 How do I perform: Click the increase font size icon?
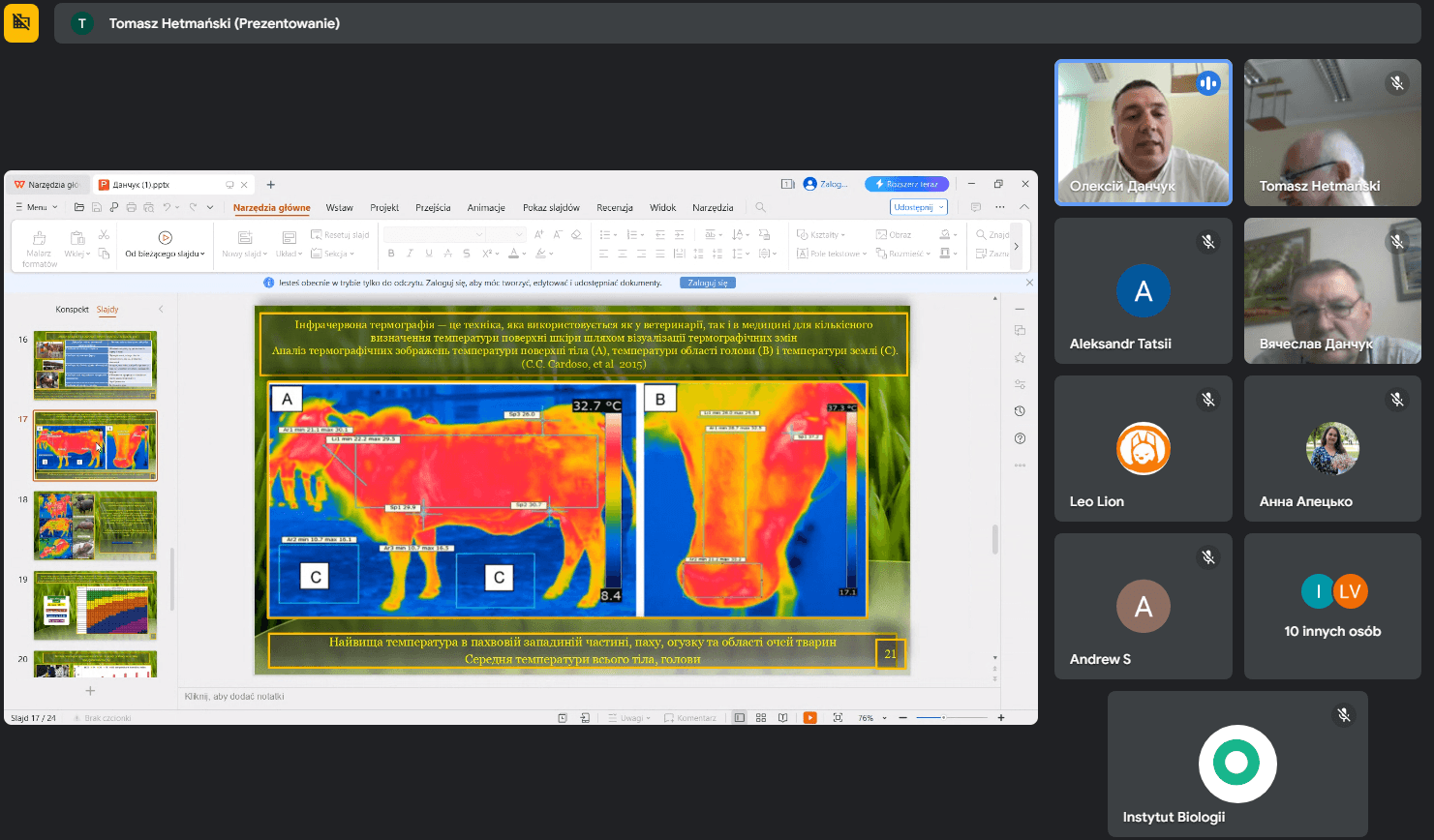click(x=539, y=234)
